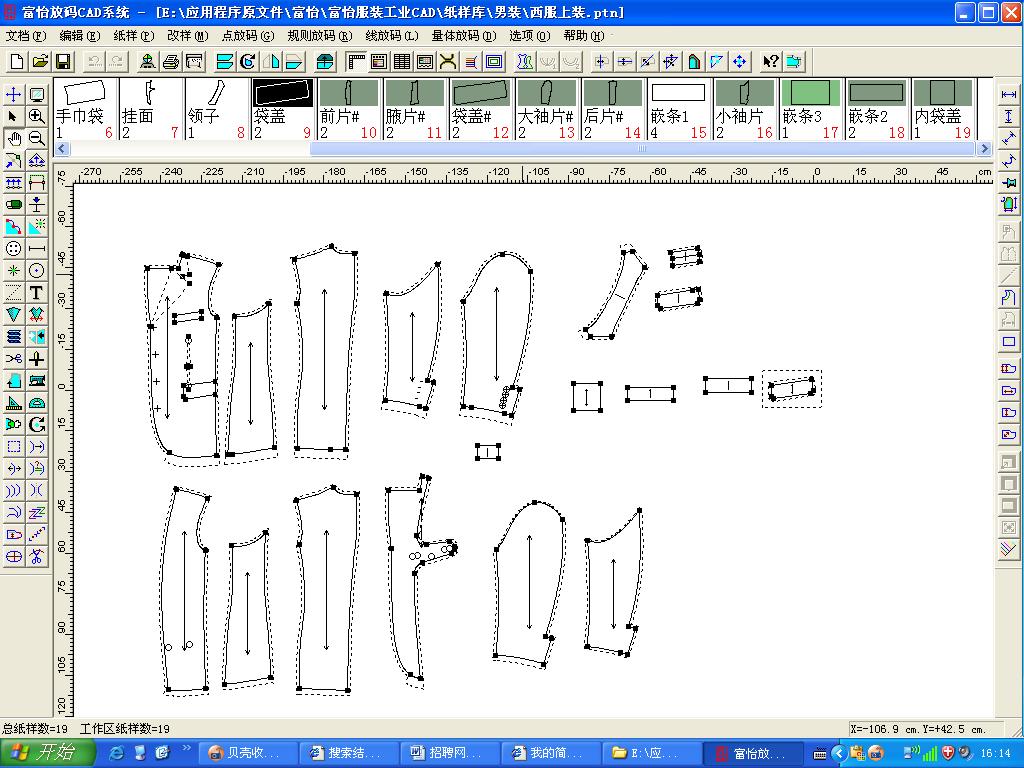Viewport: 1024px width, 768px height.
Task: Select the set square triangle tool
Action: 13,403
